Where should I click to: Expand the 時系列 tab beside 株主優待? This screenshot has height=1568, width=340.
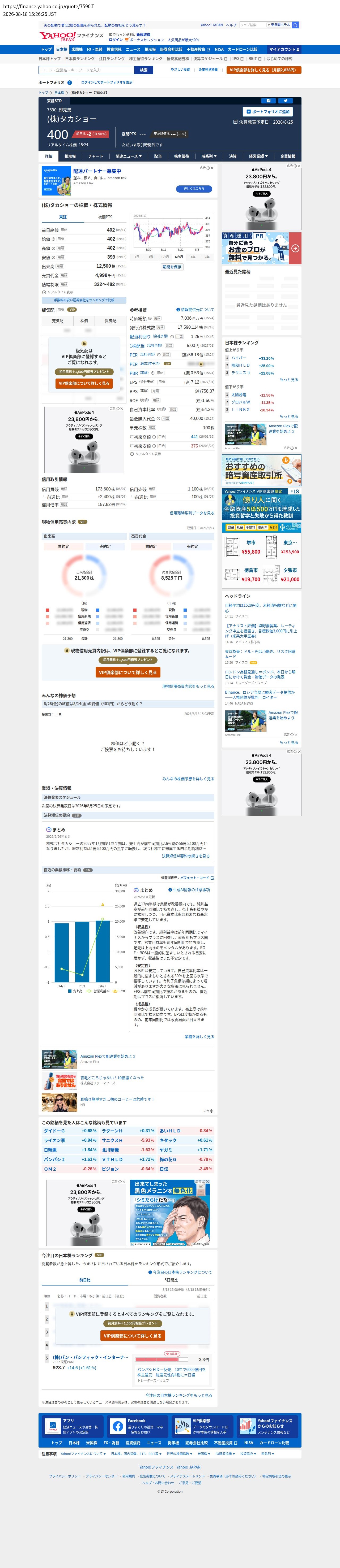coord(209,157)
